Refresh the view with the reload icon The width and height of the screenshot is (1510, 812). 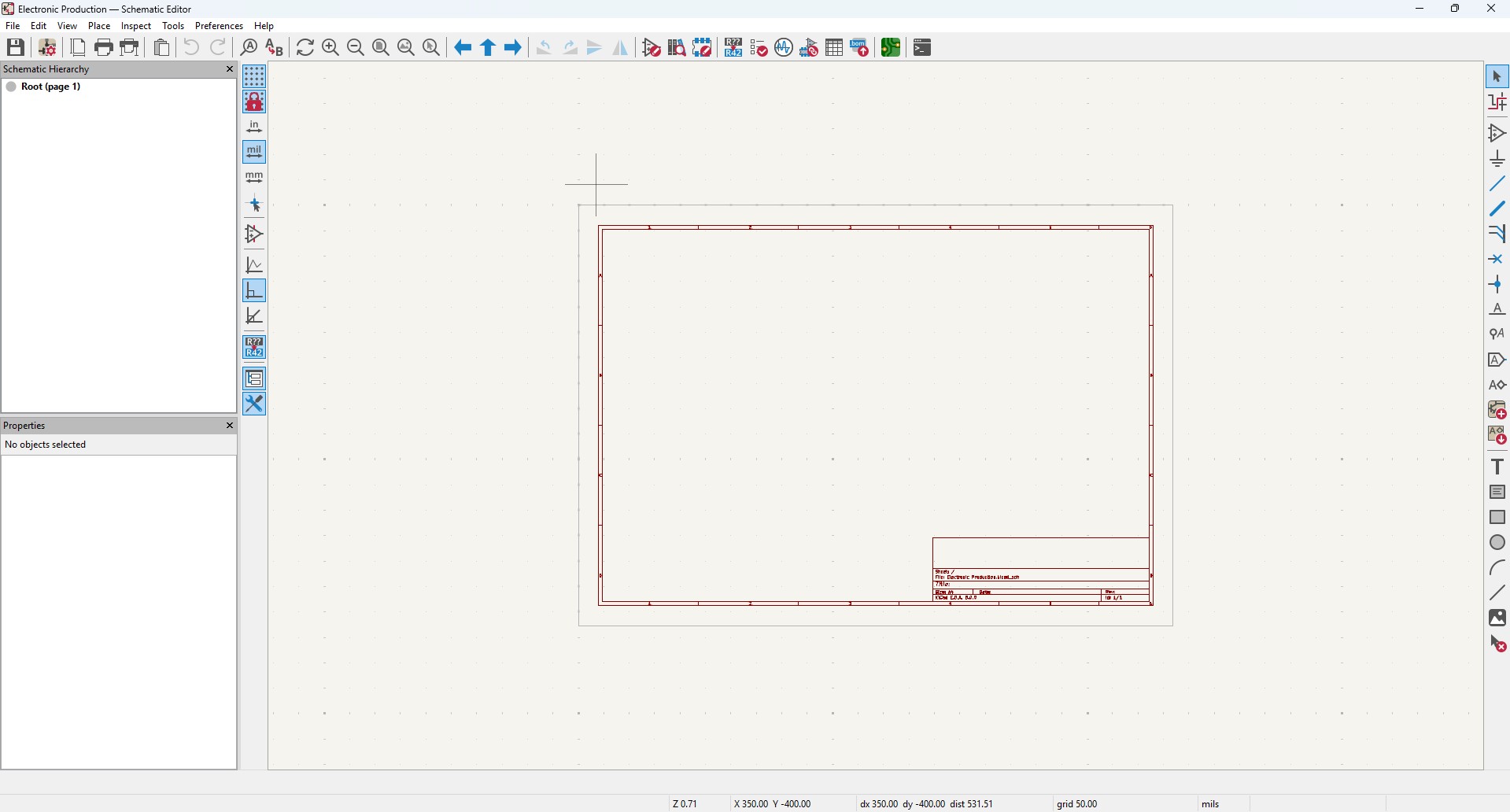point(306,47)
